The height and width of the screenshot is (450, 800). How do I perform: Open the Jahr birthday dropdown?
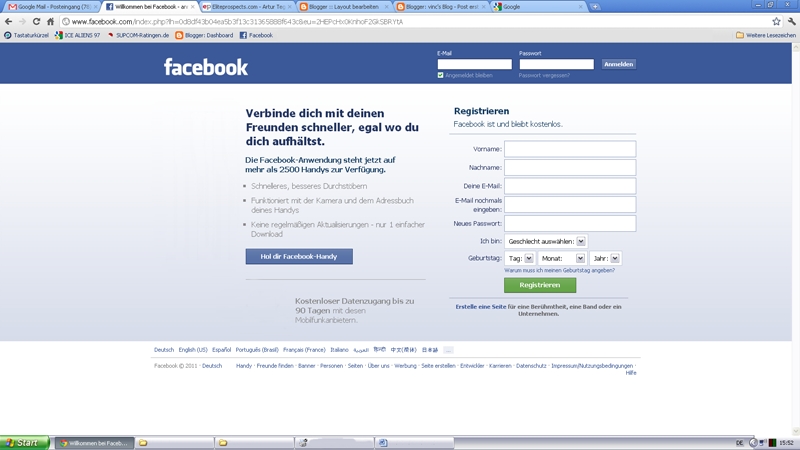click(x=605, y=258)
